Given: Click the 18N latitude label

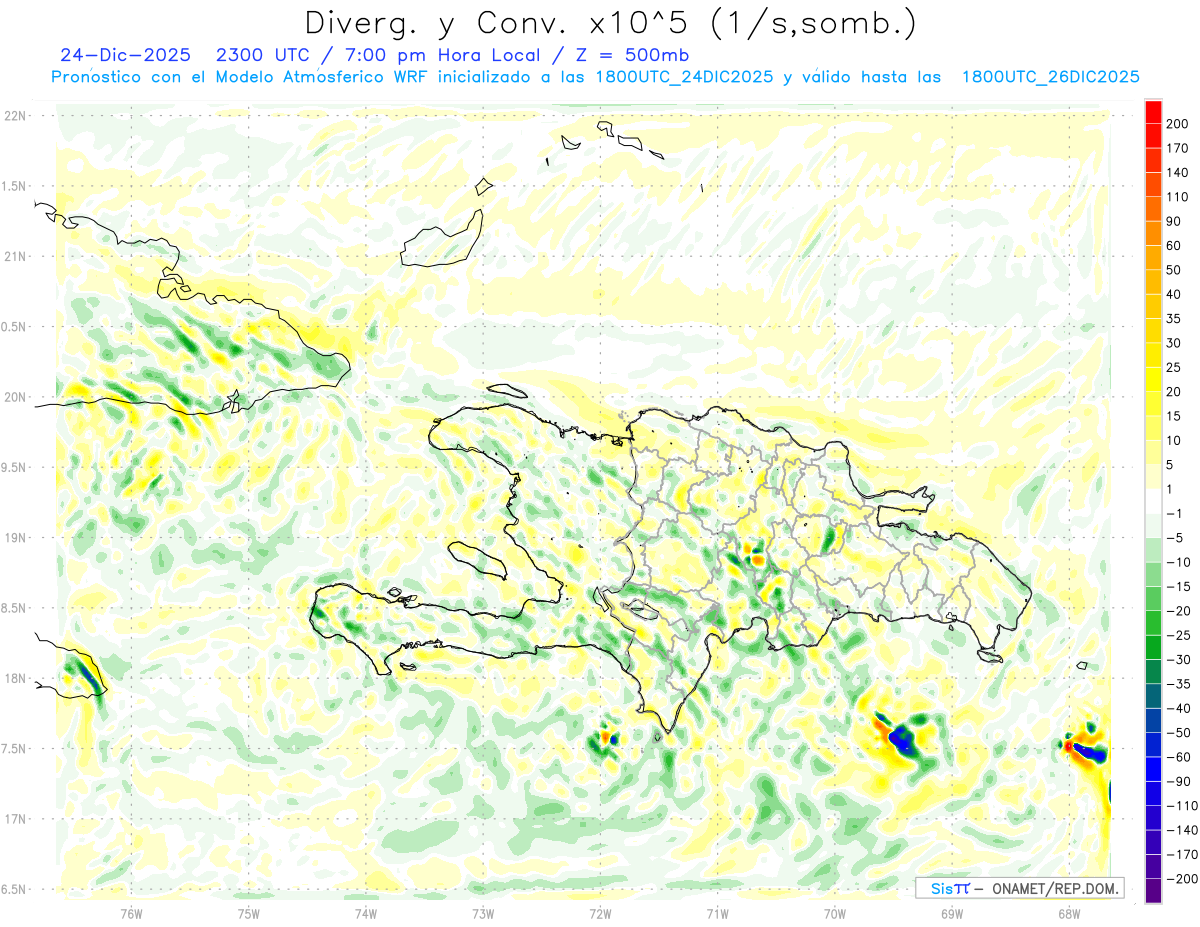Looking at the screenshot, I should [x=15, y=678].
